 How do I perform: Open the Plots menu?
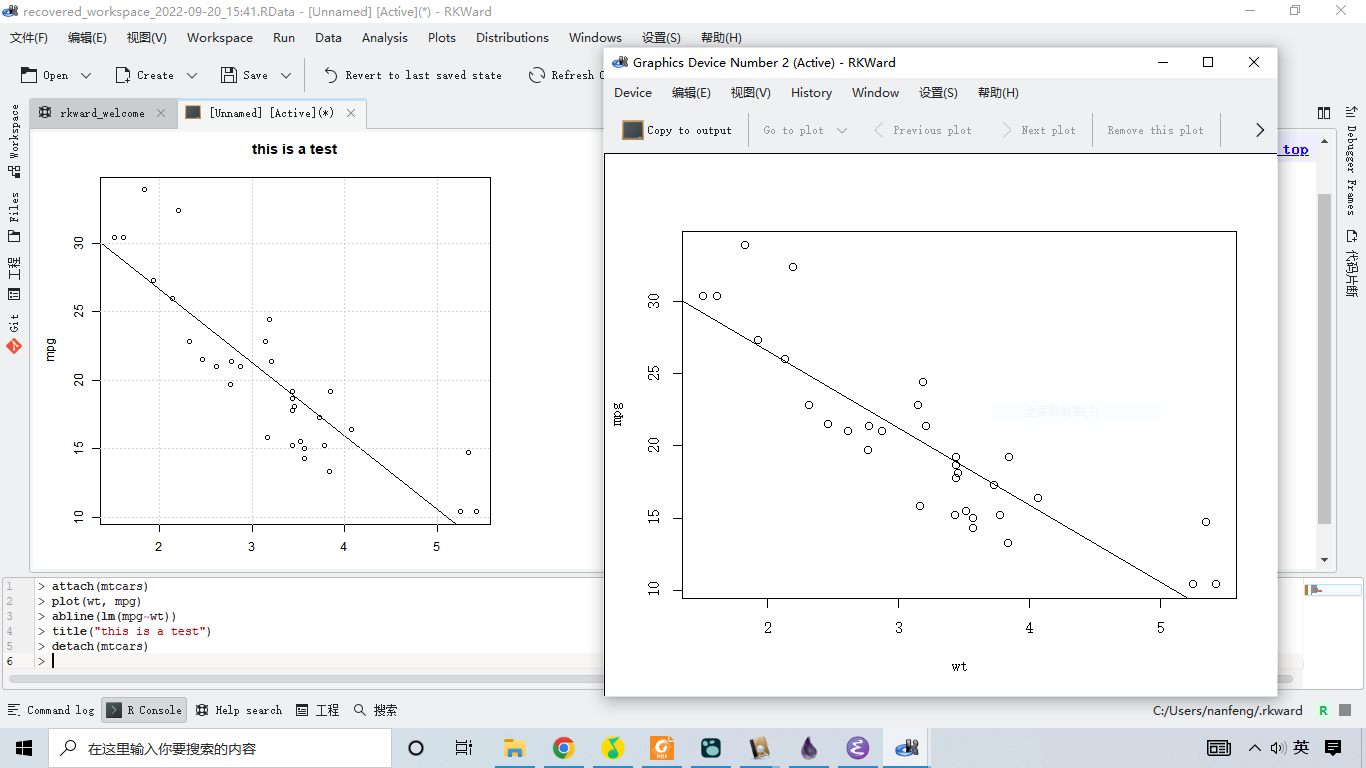coord(441,38)
